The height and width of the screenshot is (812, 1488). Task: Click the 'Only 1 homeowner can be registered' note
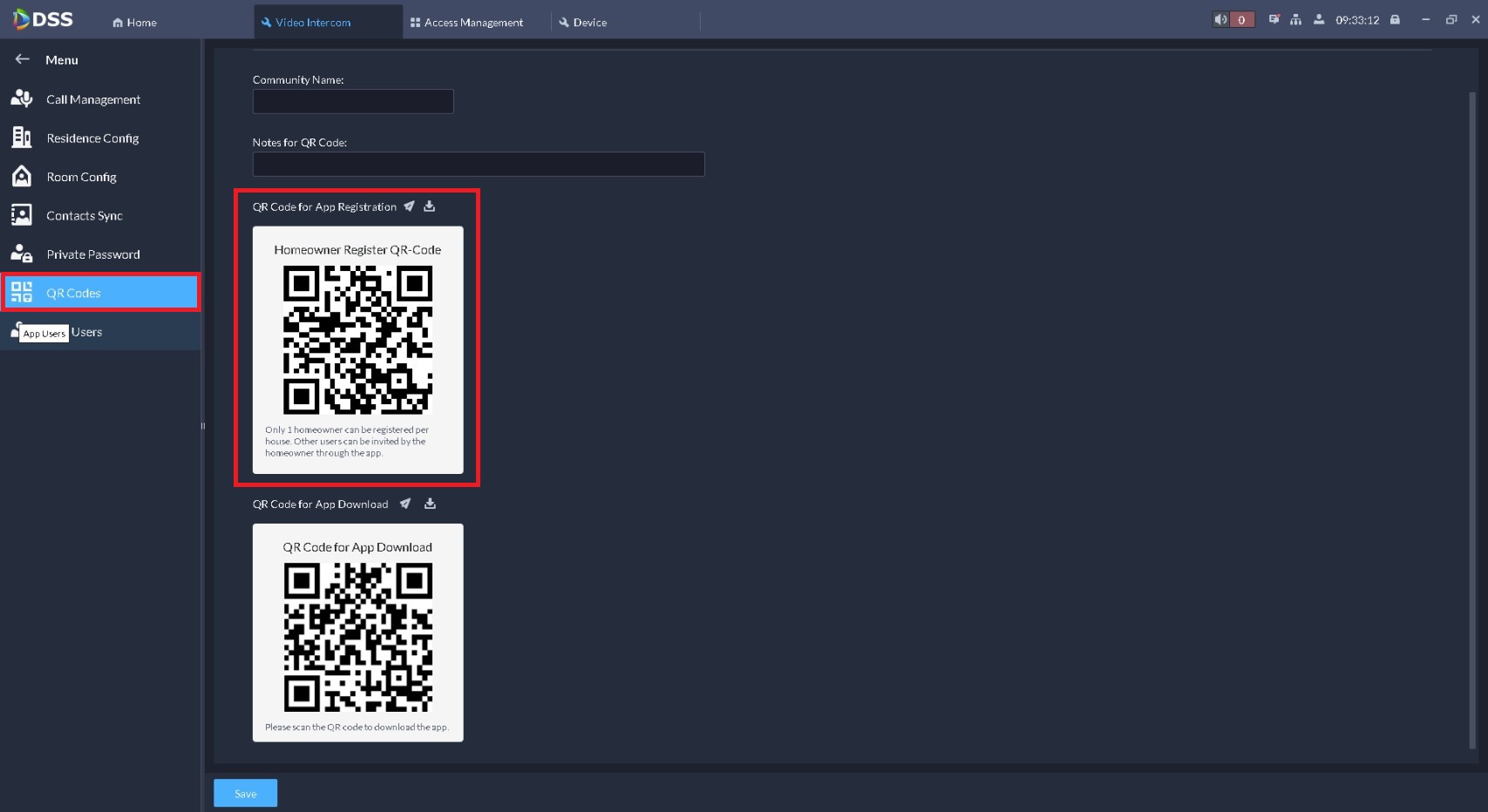point(347,442)
